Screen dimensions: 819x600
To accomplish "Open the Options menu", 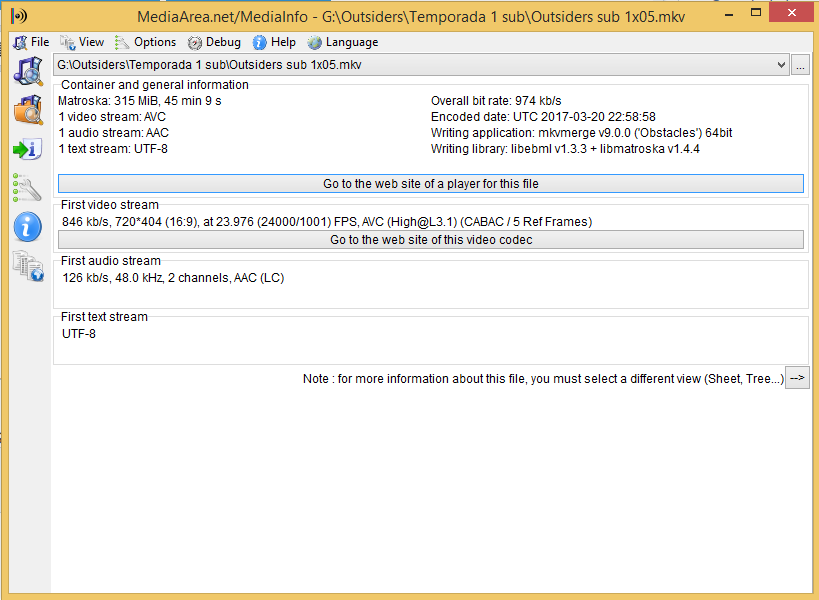I will [146, 42].
